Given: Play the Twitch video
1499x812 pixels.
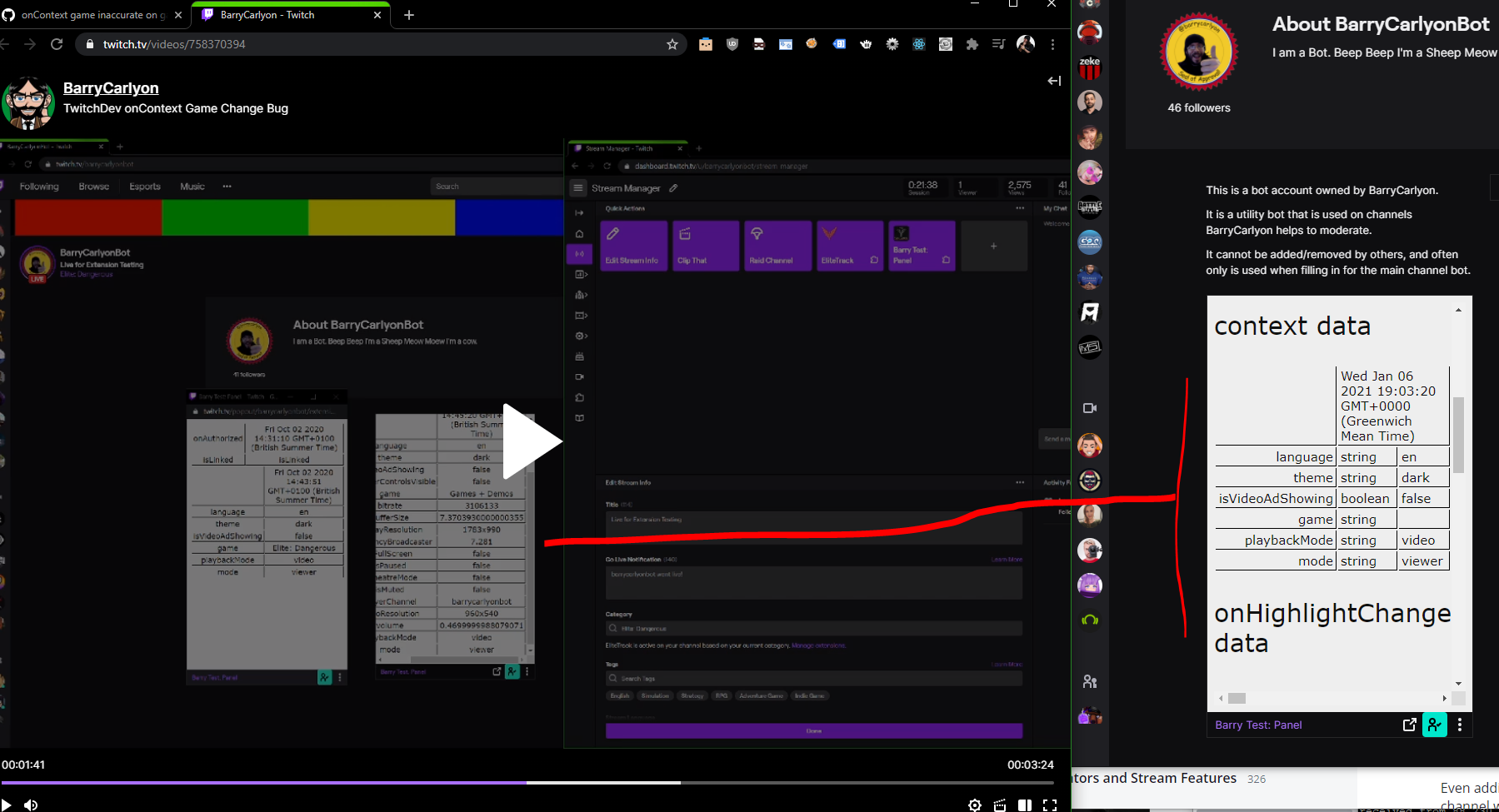Looking at the screenshot, I should (x=533, y=441).
